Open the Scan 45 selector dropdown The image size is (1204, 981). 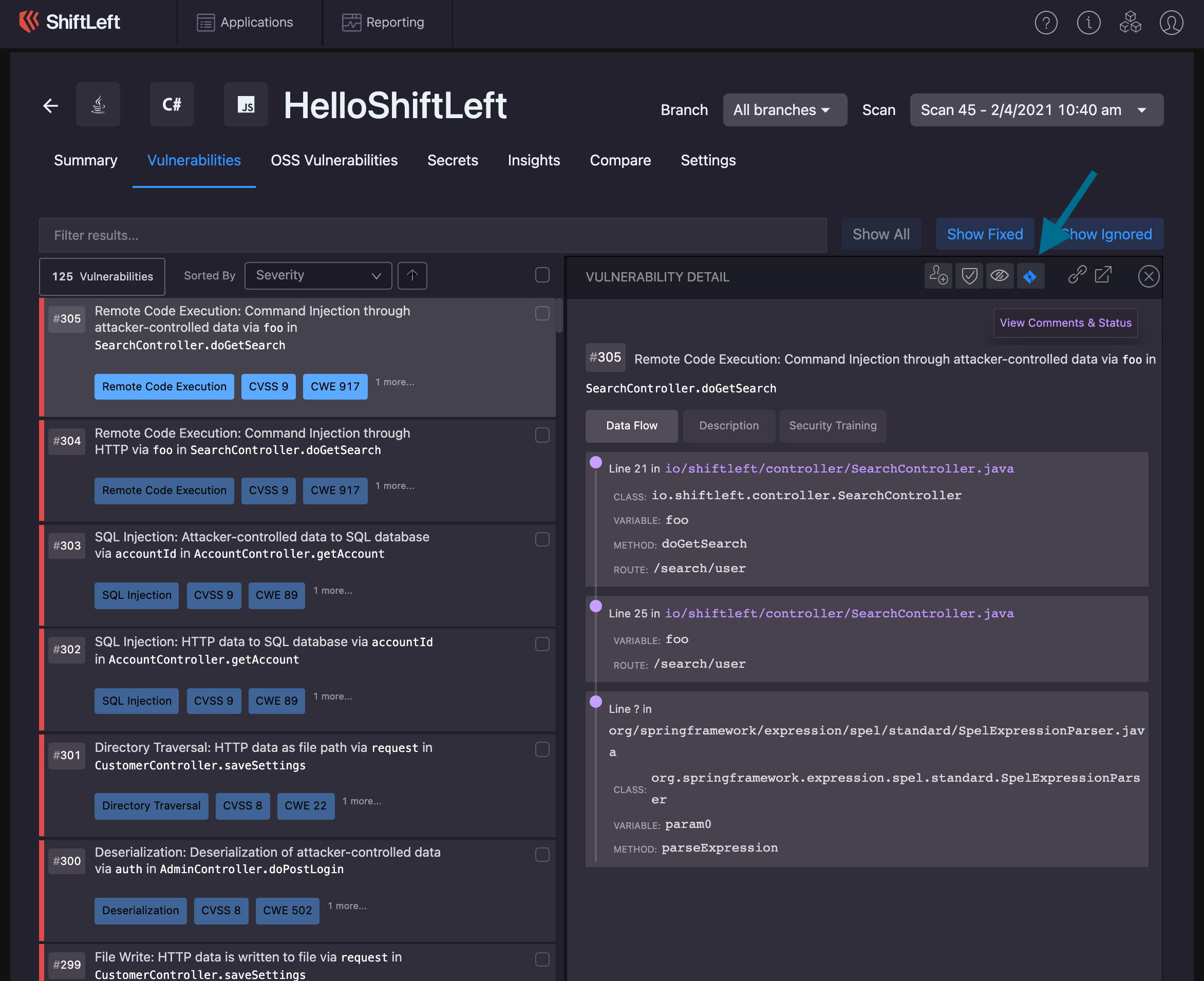pos(1036,109)
